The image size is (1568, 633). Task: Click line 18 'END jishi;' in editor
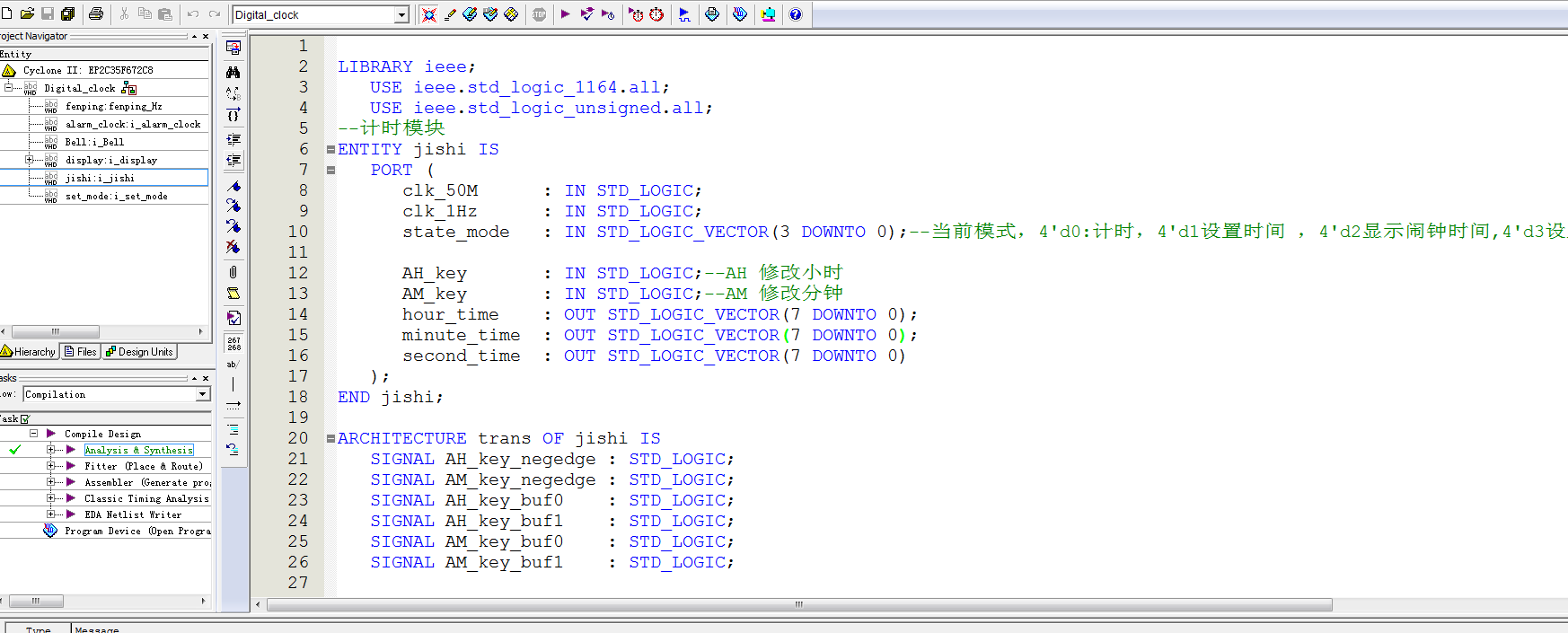pos(391,397)
